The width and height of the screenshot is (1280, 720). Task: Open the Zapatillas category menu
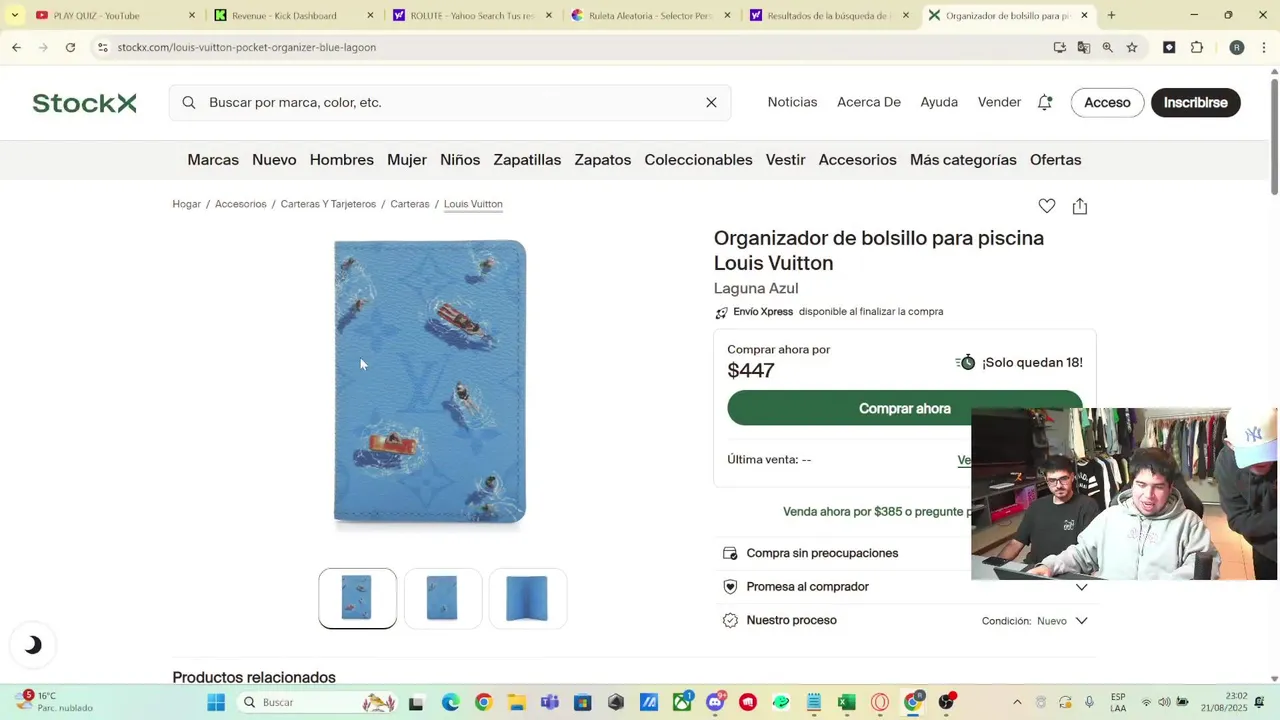[527, 160]
